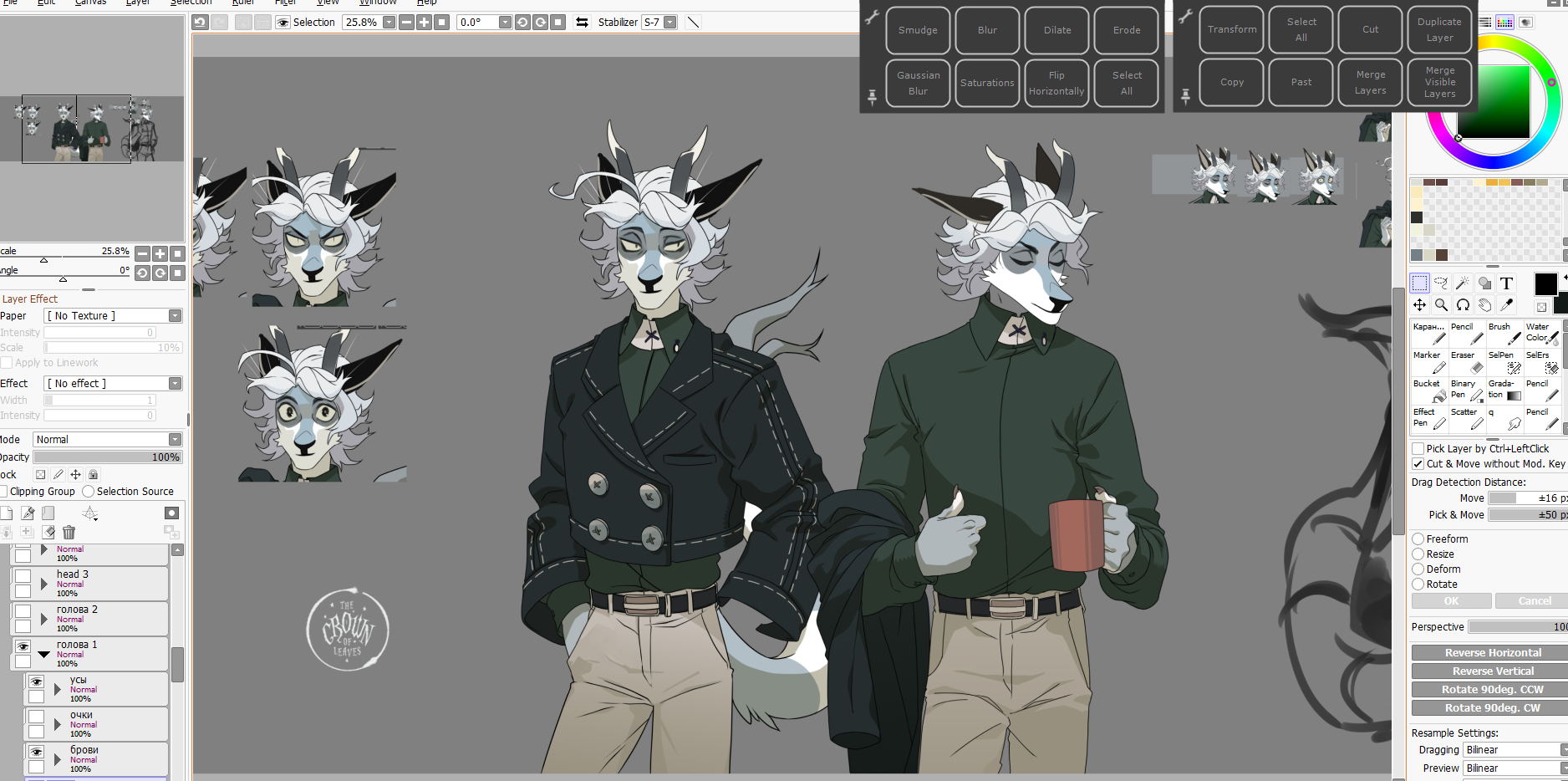Screen dimensions: 1568x781
Task: Select the Rotate view tool
Action: (1463, 305)
